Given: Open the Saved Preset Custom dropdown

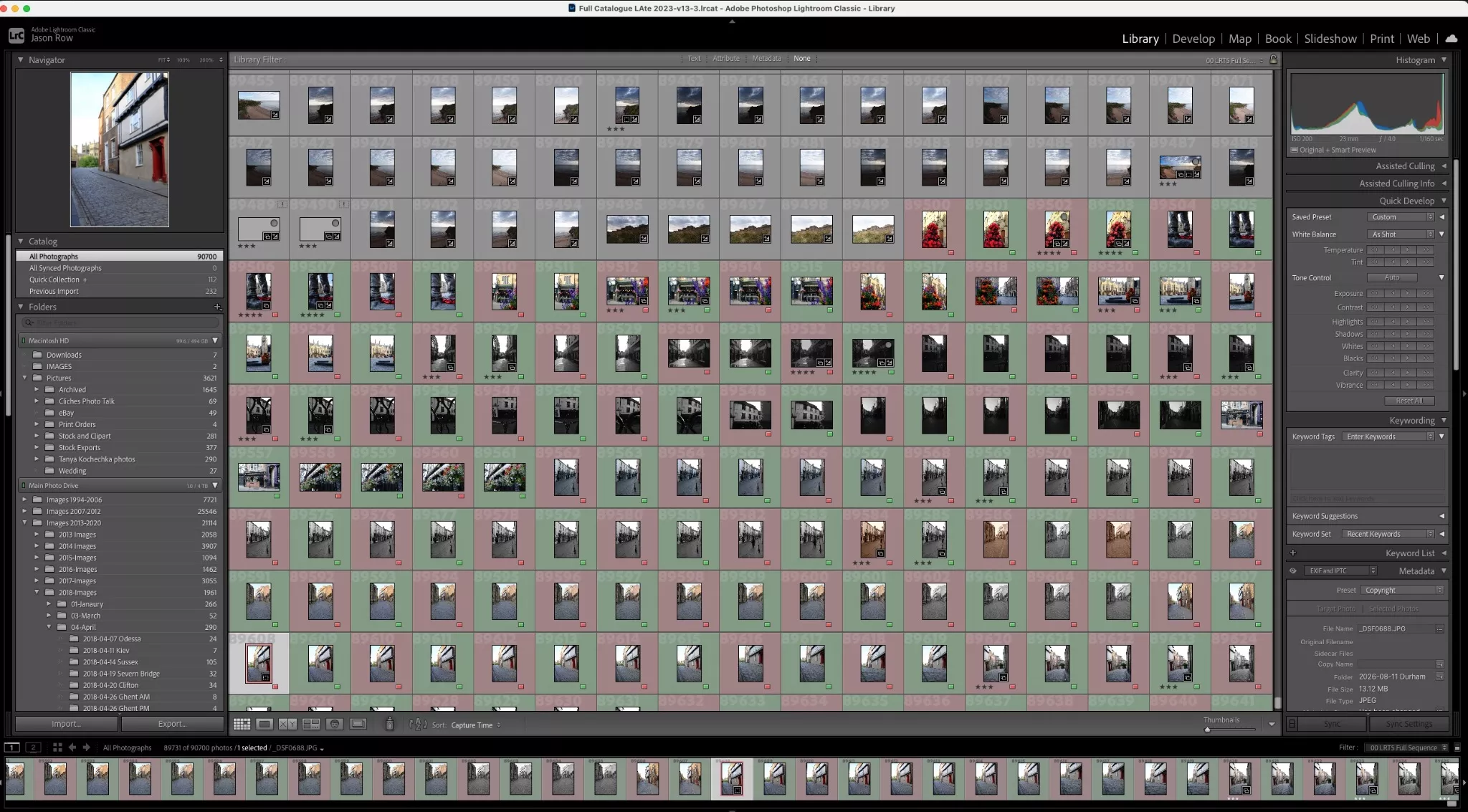Looking at the screenshot, I should 1401,217.
